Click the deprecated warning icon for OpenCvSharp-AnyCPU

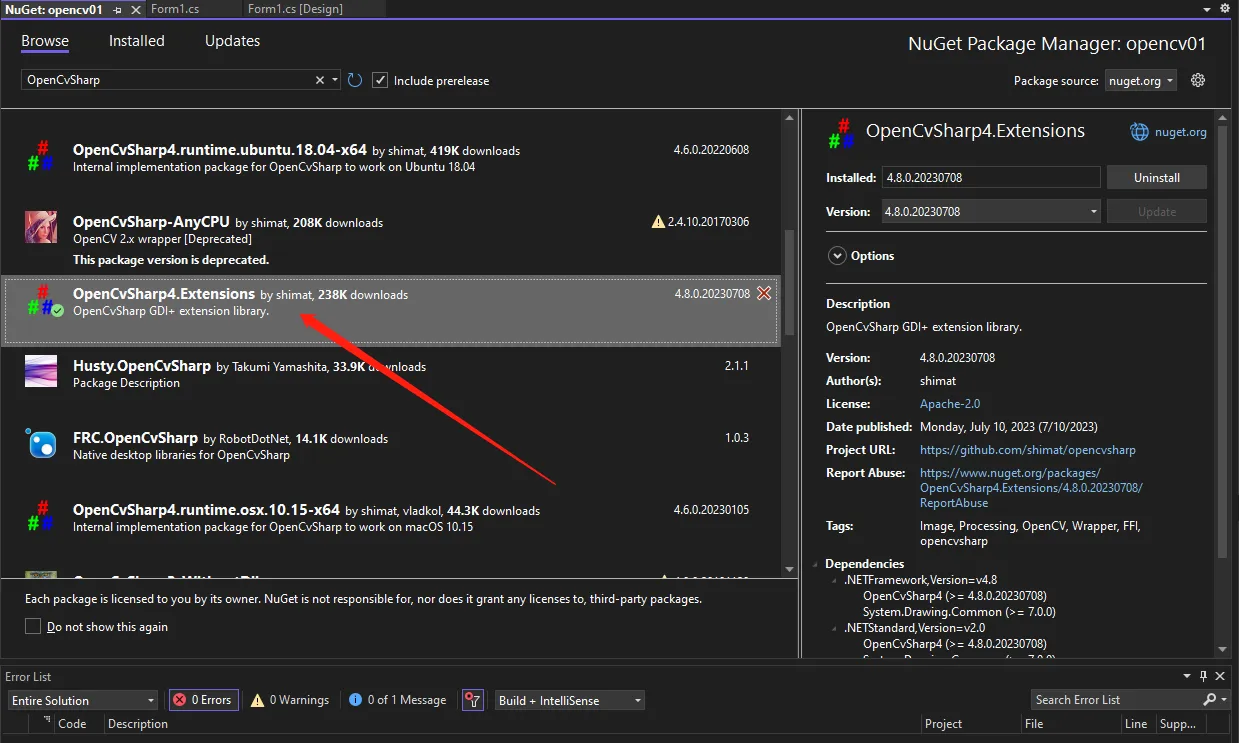(658, 222)
